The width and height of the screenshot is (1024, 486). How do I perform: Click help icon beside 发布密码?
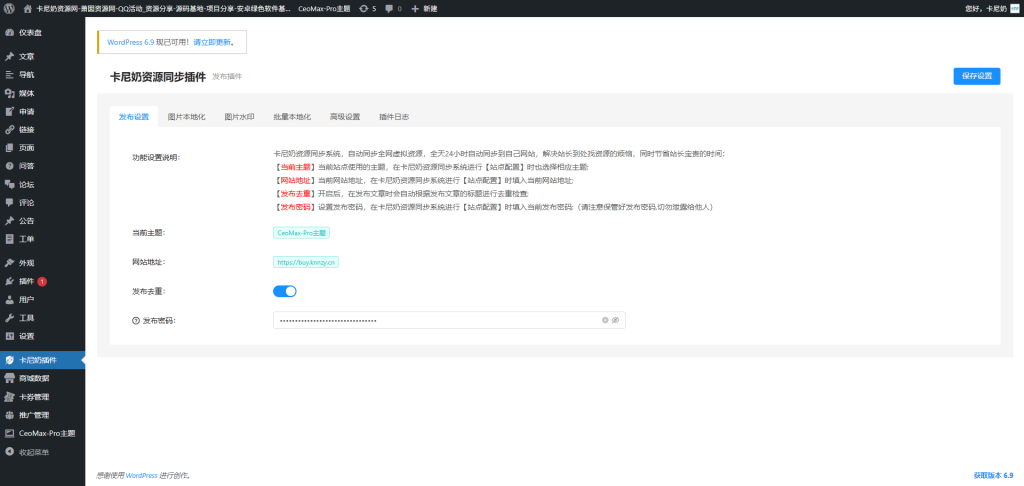click(x=136, y=321)
